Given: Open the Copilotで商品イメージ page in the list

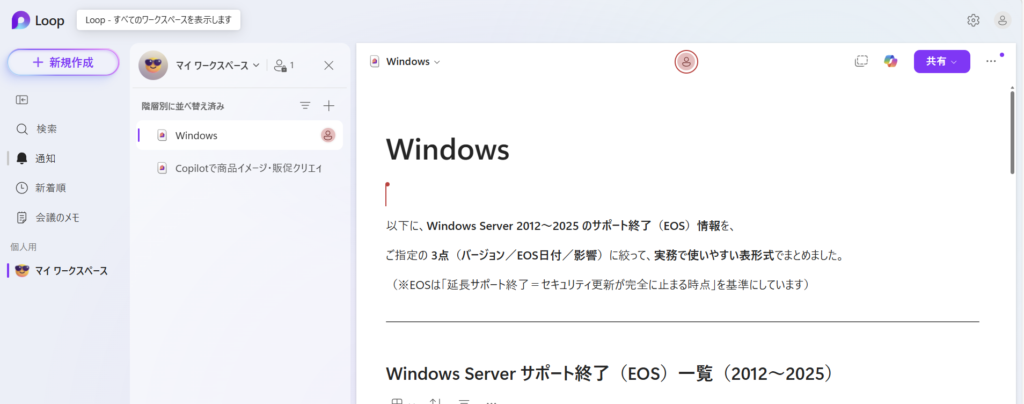Looking at the screenshot, I should tap(248, 168).
